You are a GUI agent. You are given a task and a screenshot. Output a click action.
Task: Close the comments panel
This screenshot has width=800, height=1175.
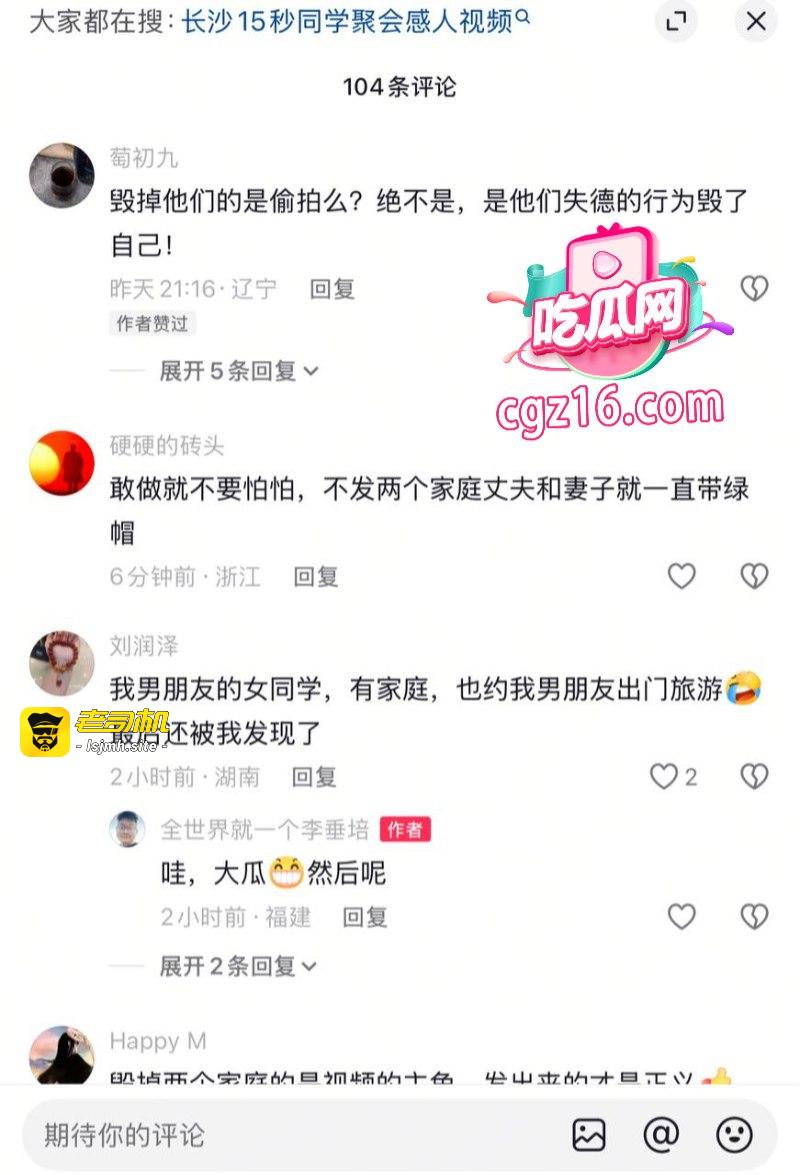[756, 21]
